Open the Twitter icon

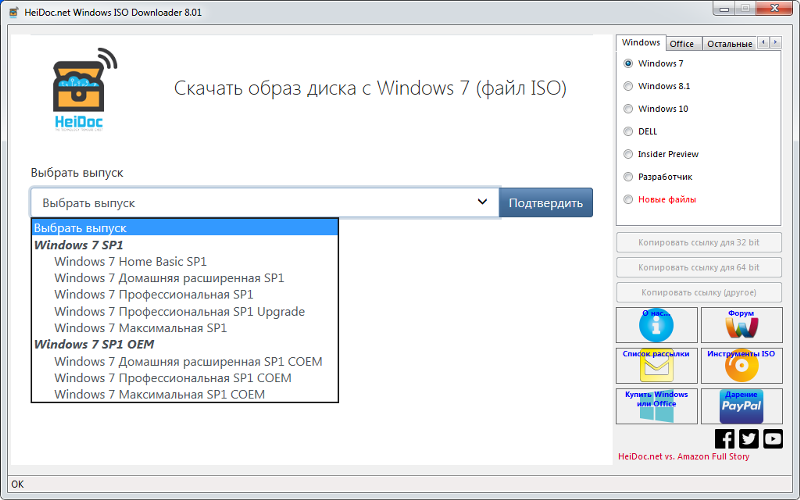click(x=748, y=439)
